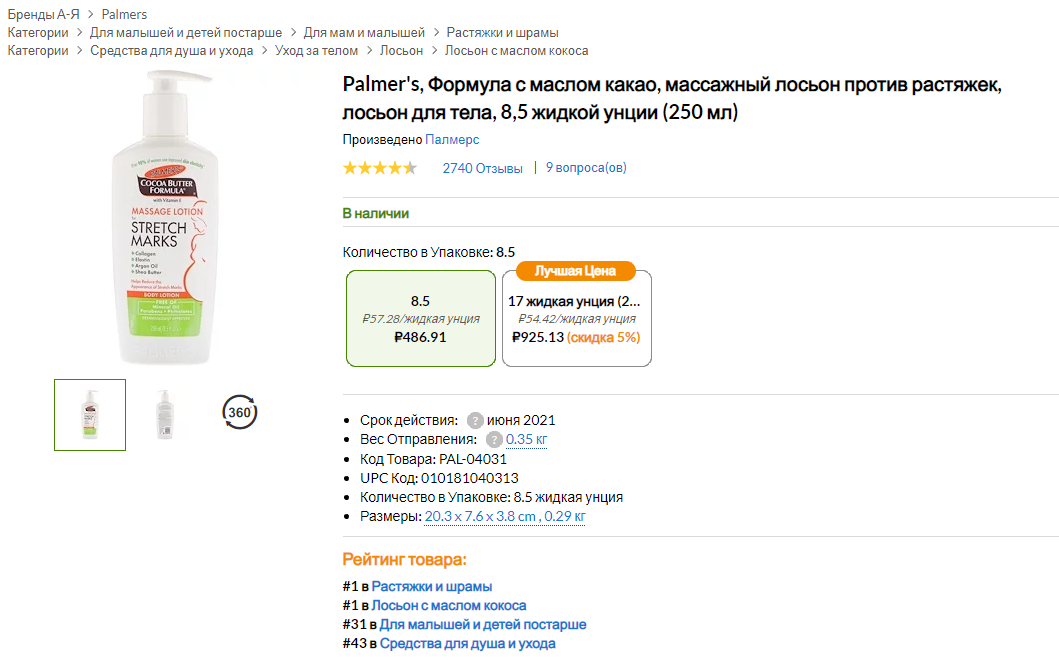Viewport: 1059px width, 664px height.
Task: Select the 8.5 жидкая унция package option
Action: point(420,319)
